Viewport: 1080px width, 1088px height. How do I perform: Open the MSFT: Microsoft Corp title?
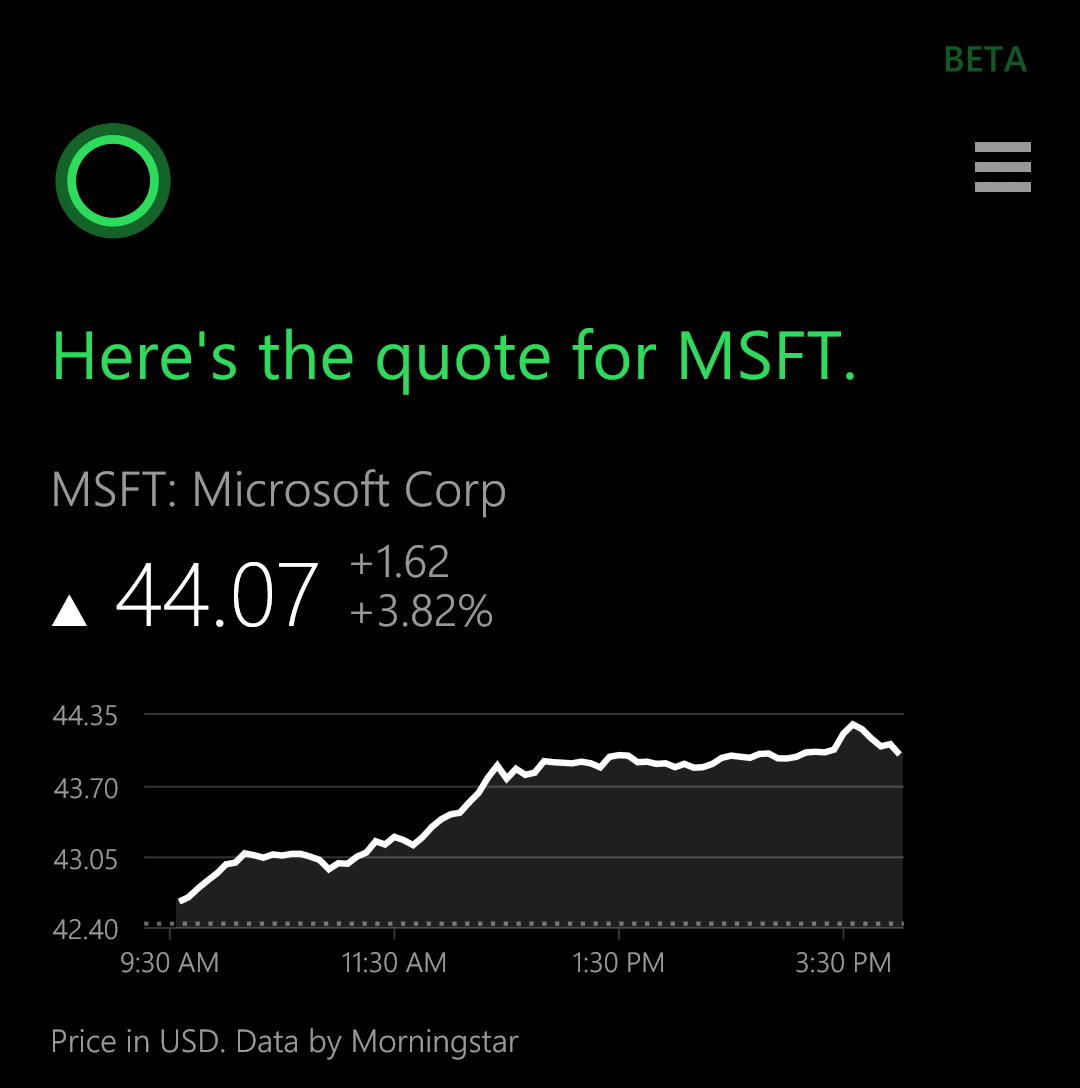279,491
